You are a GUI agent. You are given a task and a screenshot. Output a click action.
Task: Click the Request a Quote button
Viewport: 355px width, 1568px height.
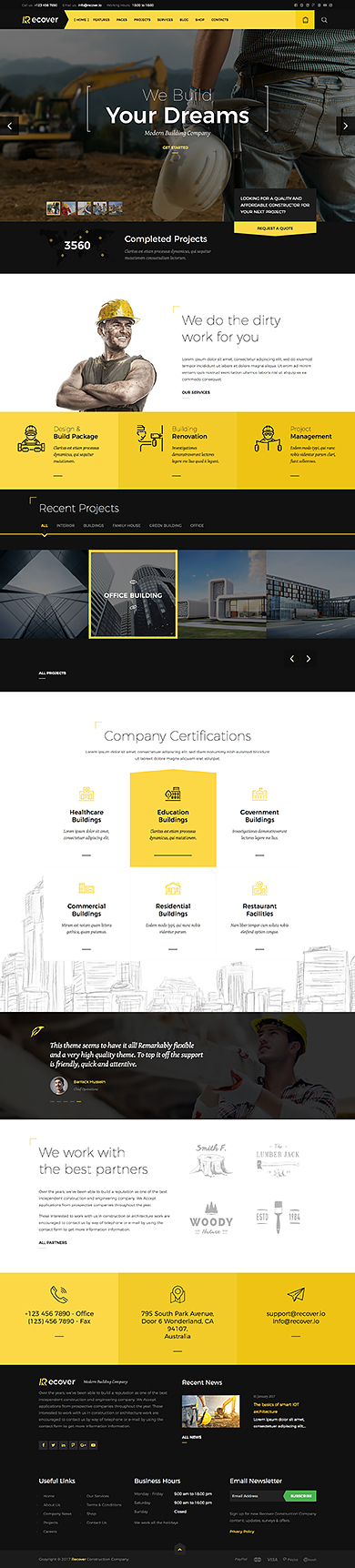275,228
